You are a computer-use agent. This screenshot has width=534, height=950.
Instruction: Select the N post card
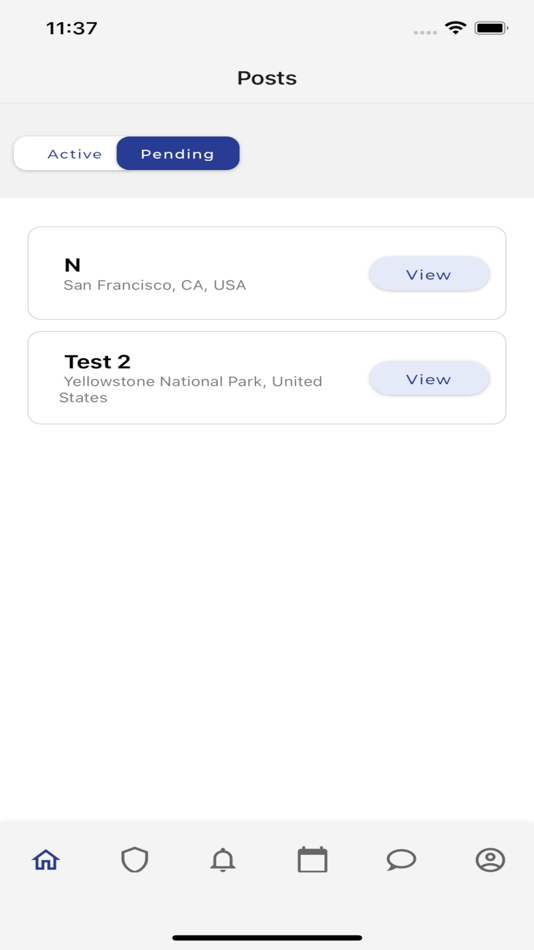(267, 273)
